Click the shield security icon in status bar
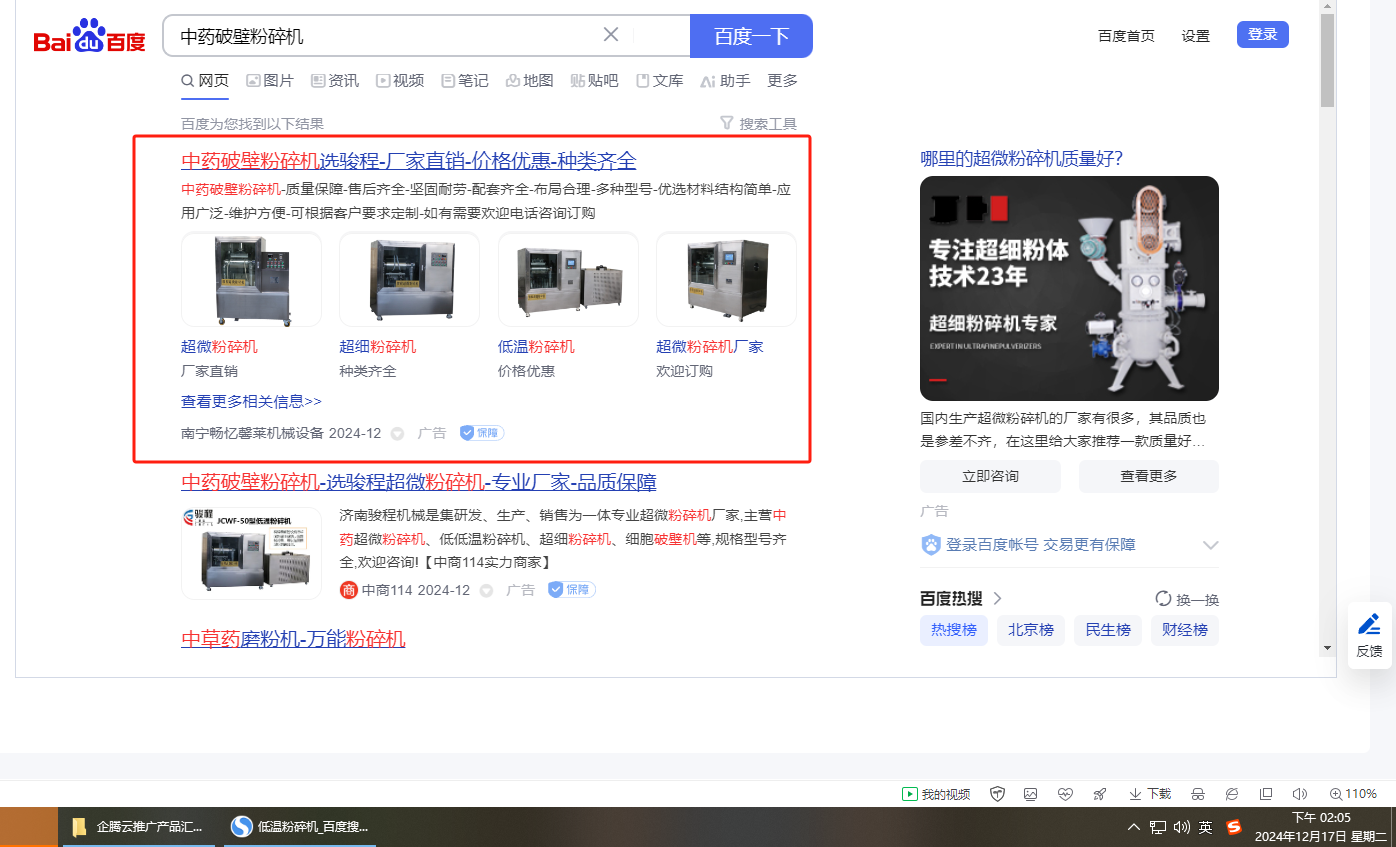The image size is (1396, 847). 997,794
